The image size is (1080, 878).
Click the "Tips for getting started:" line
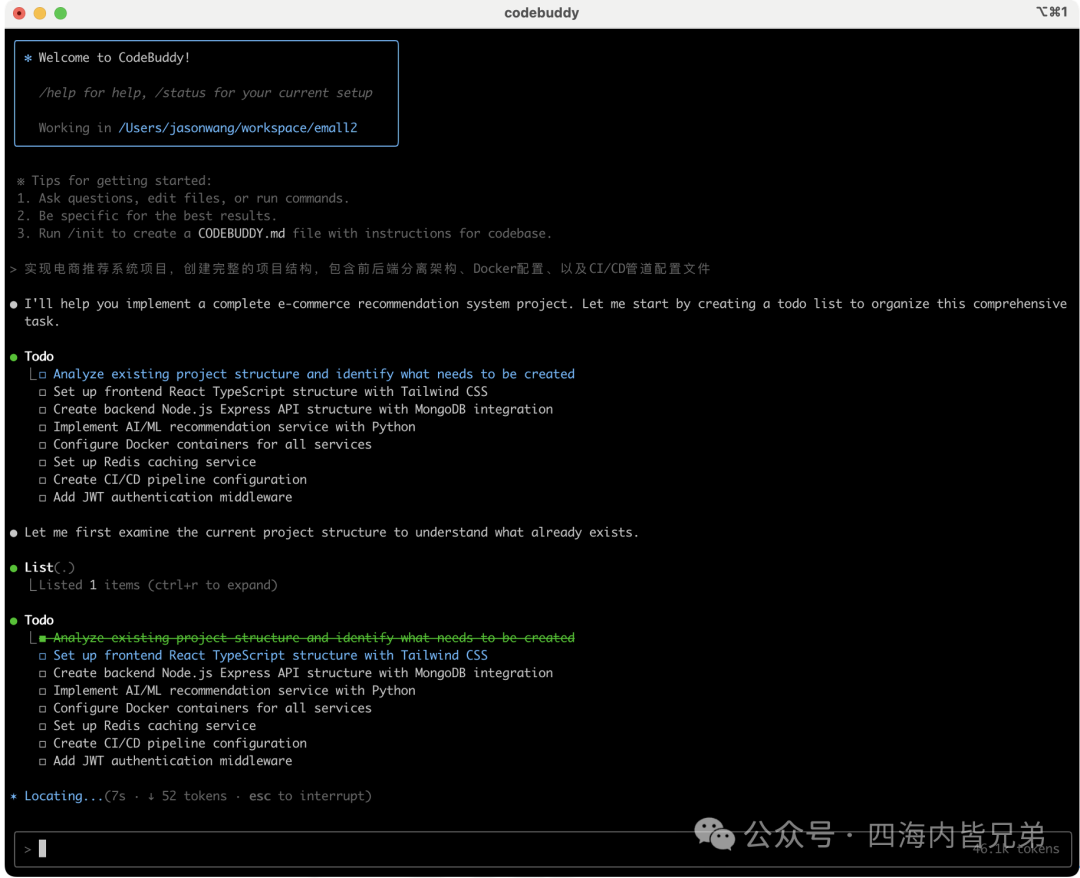point(122,181)
